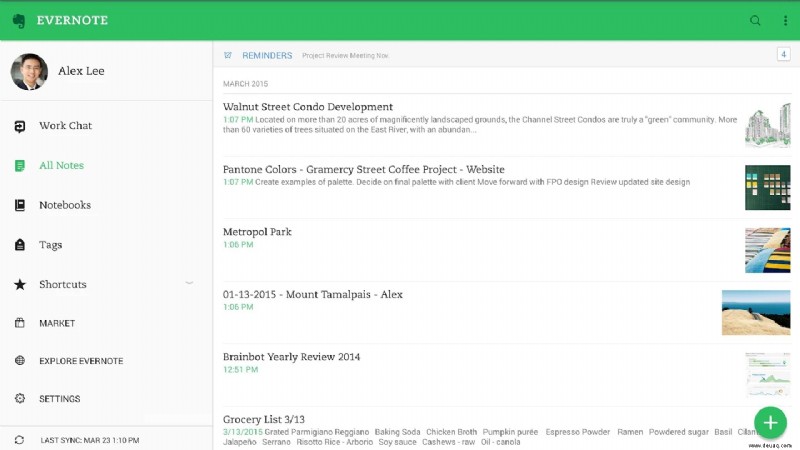Open the Grocery List 3/13 note
The width and height of the screenshot is (800, 450).
pos(506,429)
